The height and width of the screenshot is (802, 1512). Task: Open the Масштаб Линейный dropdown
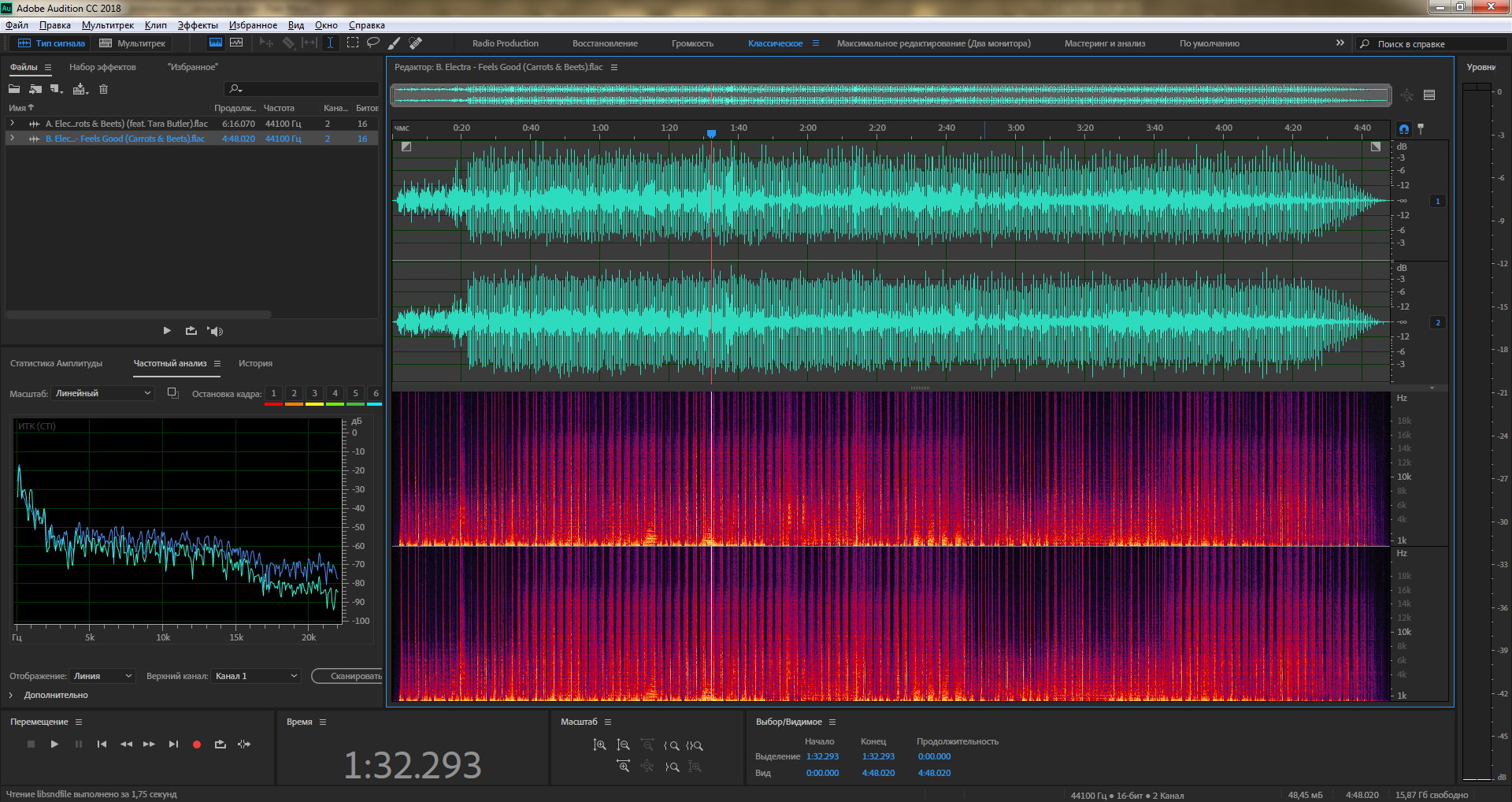[x=102, y=393]
